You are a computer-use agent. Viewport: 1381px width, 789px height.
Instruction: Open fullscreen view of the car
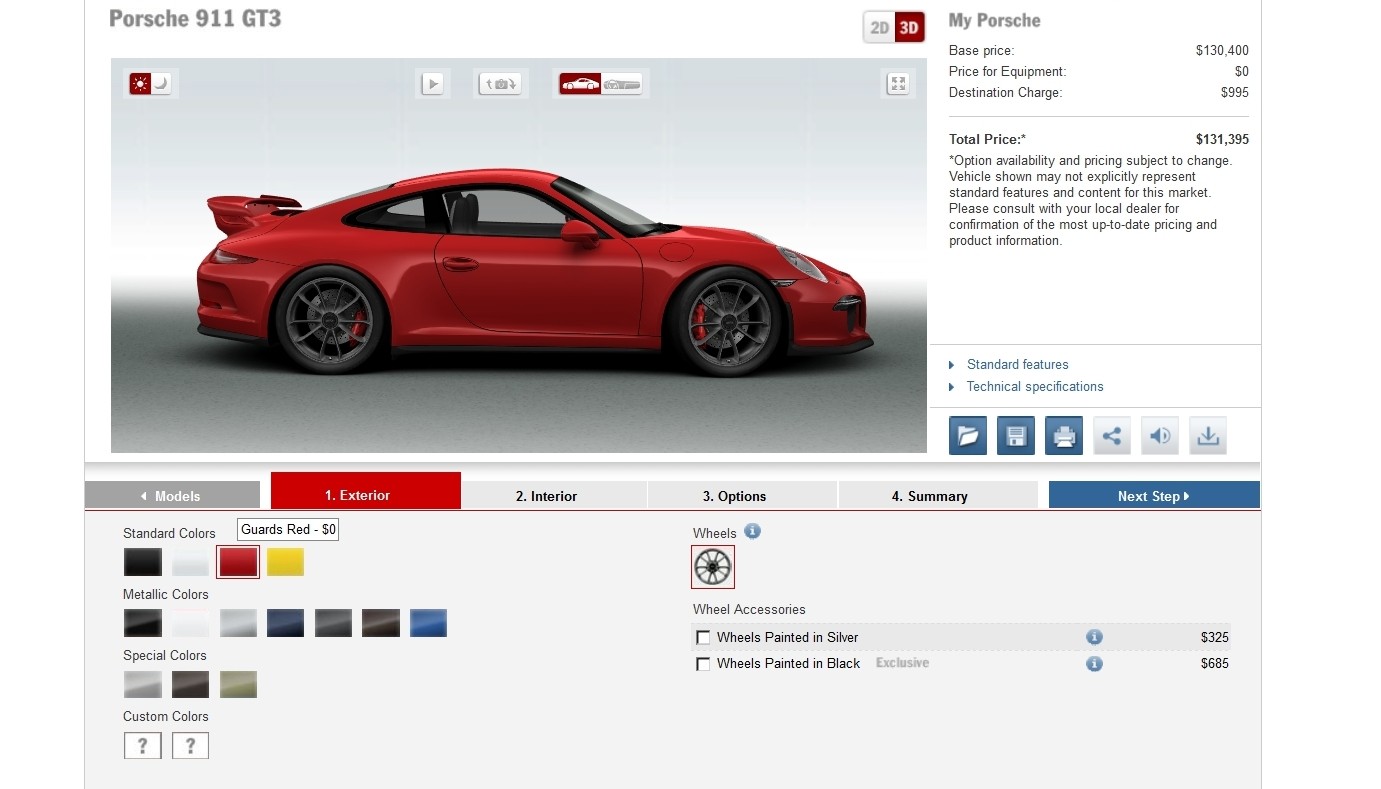coord(898,84)
